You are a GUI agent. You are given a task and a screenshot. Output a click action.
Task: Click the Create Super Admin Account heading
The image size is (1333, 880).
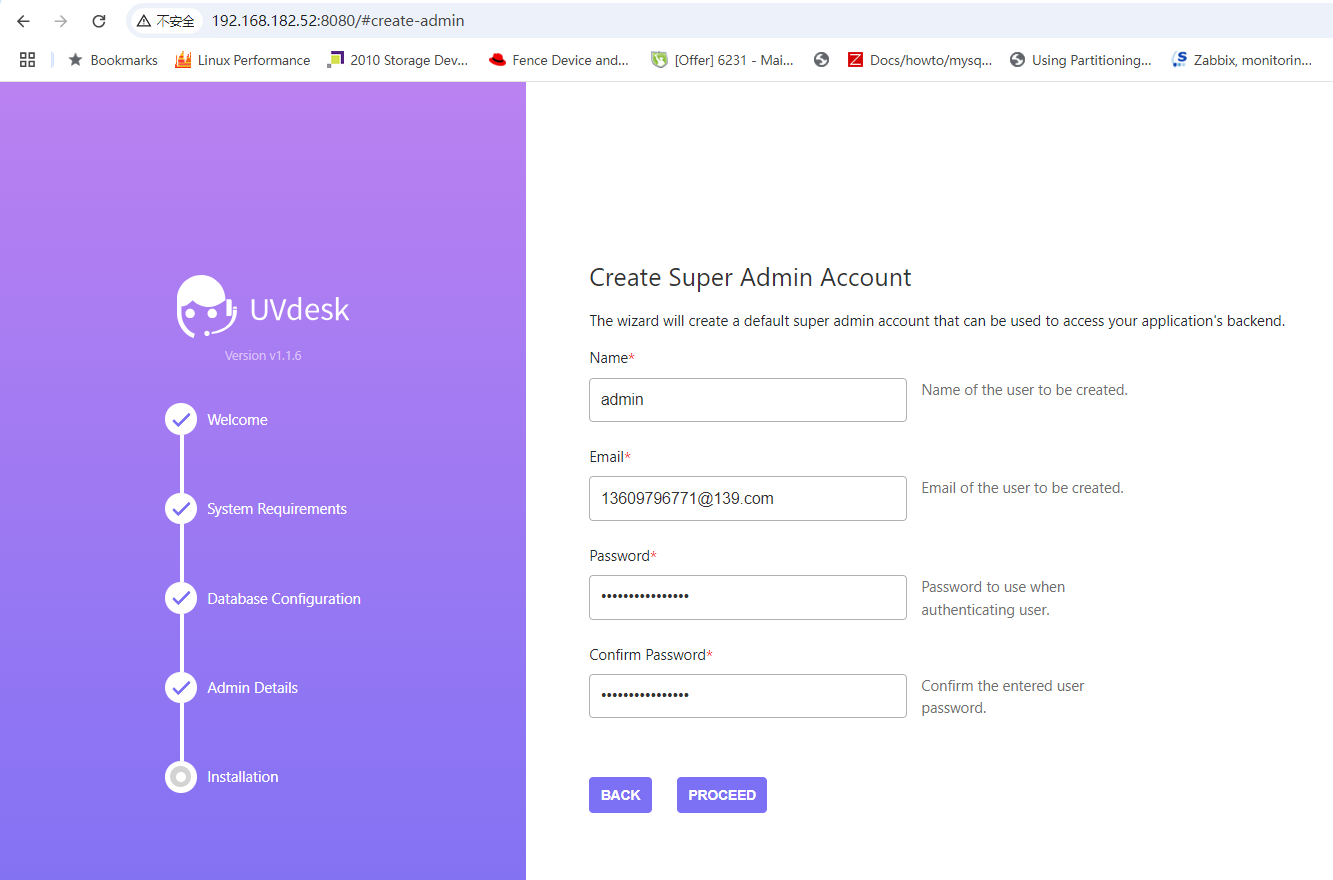point(751,278)
